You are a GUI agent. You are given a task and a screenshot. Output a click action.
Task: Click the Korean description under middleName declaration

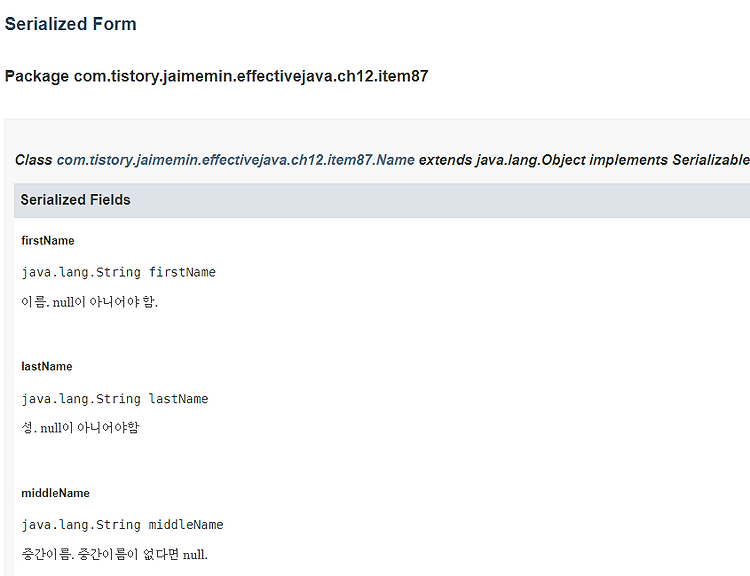point(114,554)
